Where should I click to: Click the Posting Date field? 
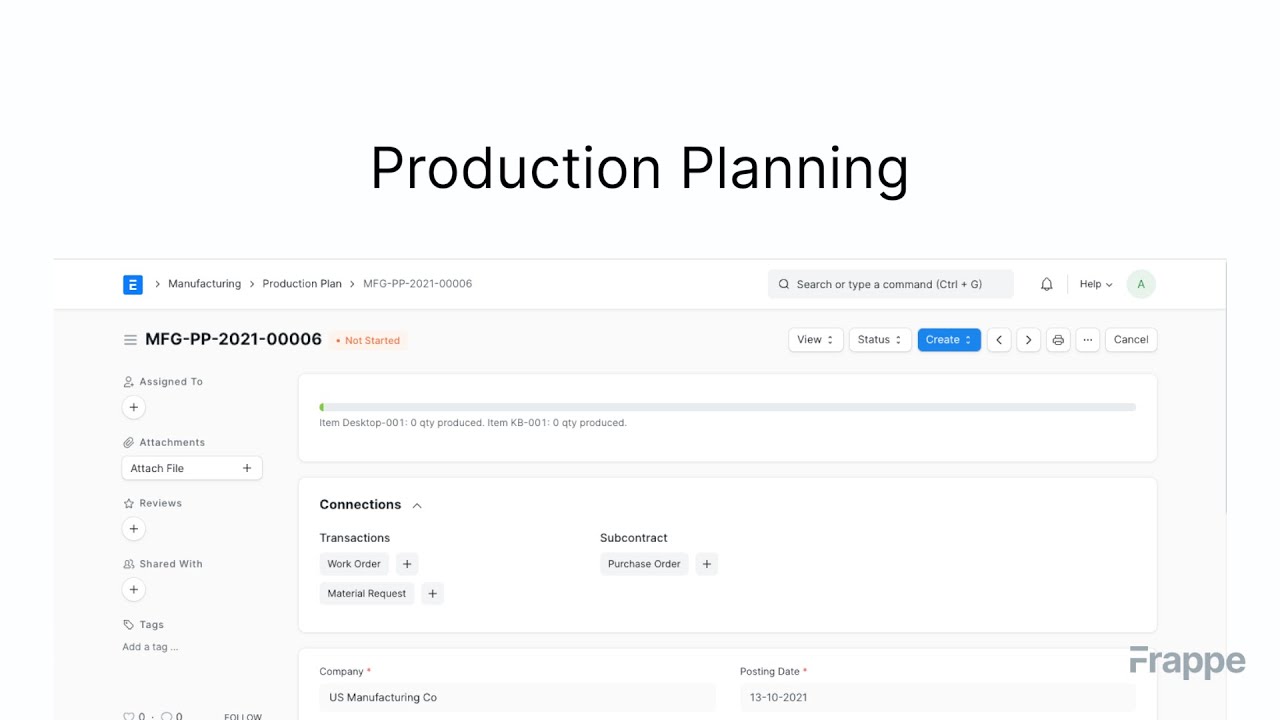coord(938,697)
